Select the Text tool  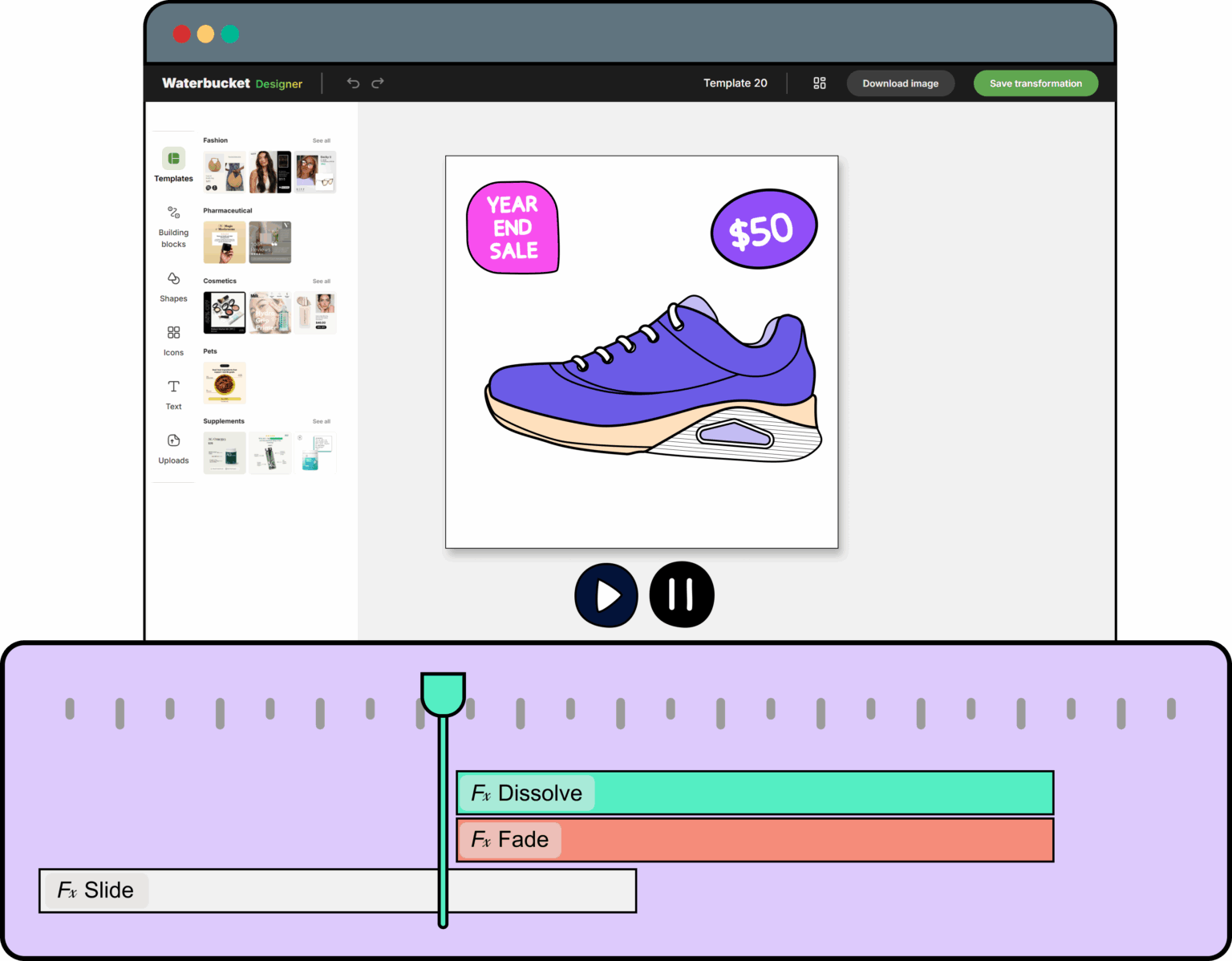point(173,395)
